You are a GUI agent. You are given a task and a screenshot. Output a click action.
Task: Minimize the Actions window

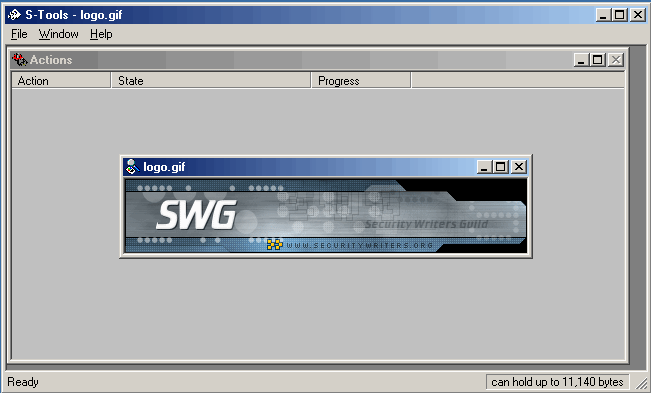pyautogui.click(x=581, y=60)
